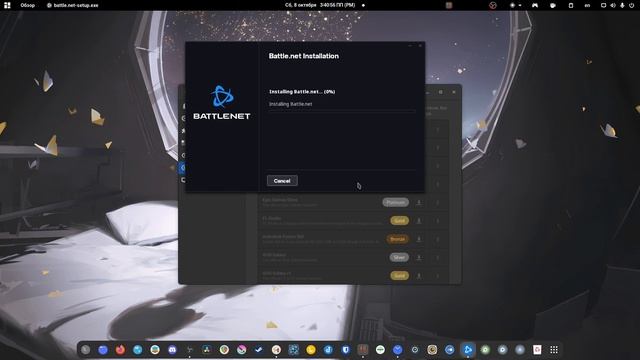Open the clock and calendar panel
The height and width of the screenshot is (360, 640).
tap(320, 5)
